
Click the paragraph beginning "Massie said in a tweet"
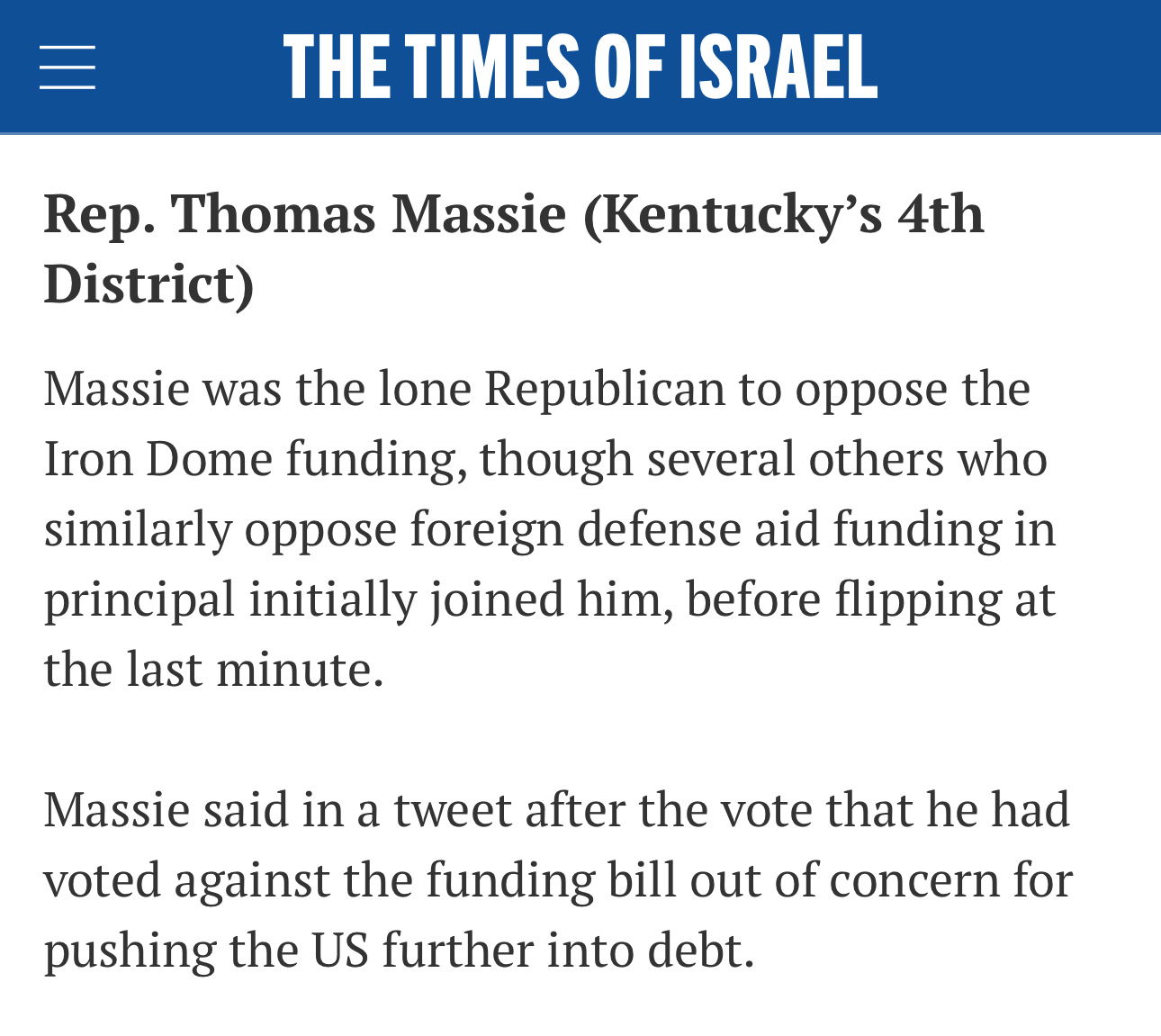(558, 879)
